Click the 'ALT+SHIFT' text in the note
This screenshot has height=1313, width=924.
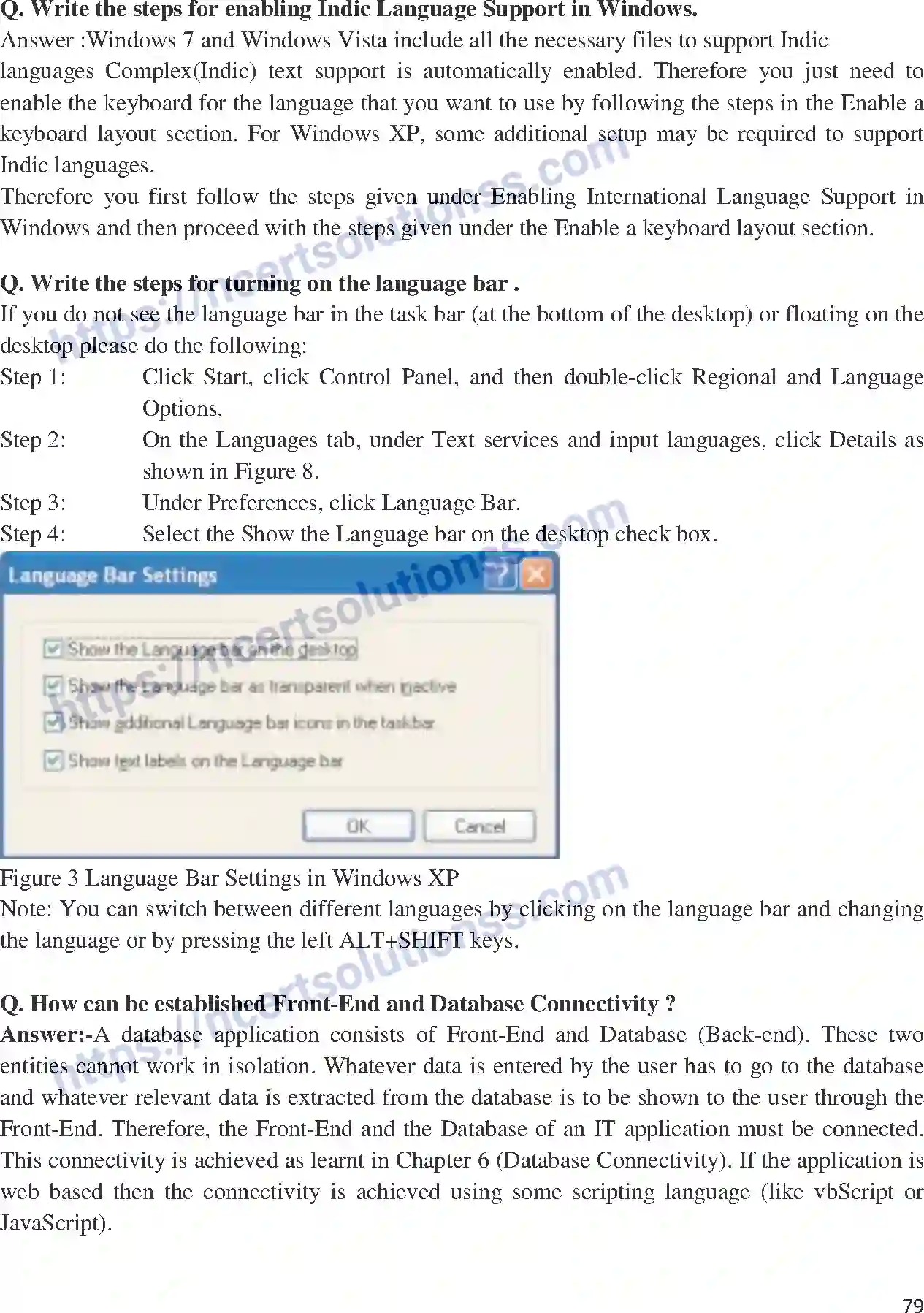tap(401, 940)
